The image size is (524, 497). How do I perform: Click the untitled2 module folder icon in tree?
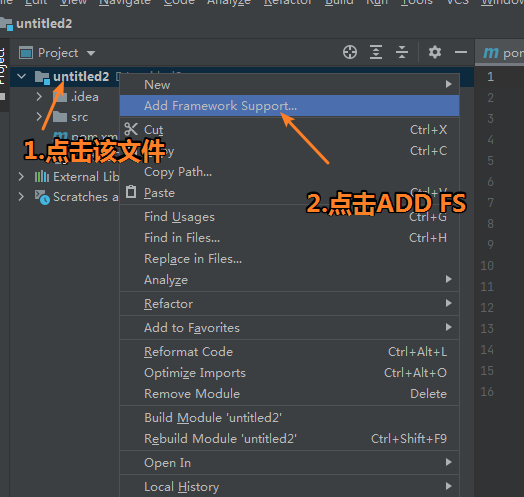[42, 78]
